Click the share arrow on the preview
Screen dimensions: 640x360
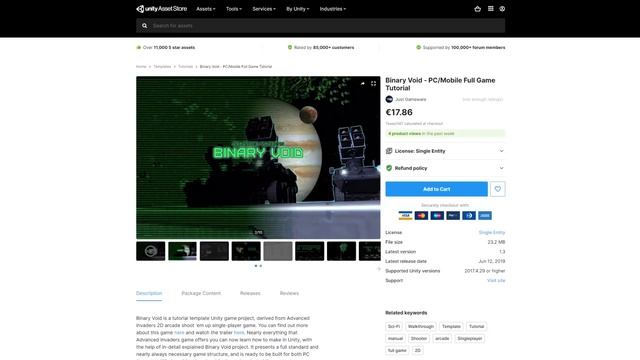362,83
